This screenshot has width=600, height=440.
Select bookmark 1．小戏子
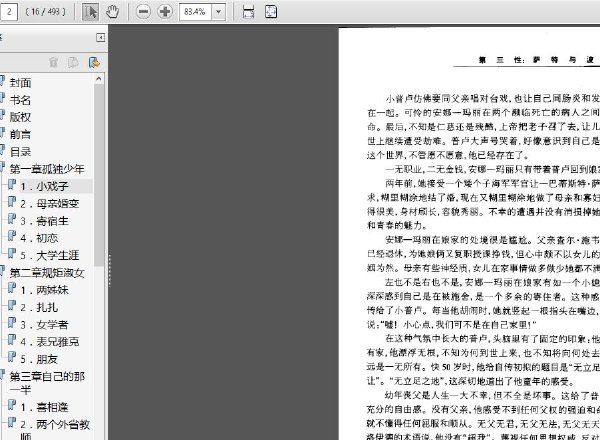click(x=44, y=186)
